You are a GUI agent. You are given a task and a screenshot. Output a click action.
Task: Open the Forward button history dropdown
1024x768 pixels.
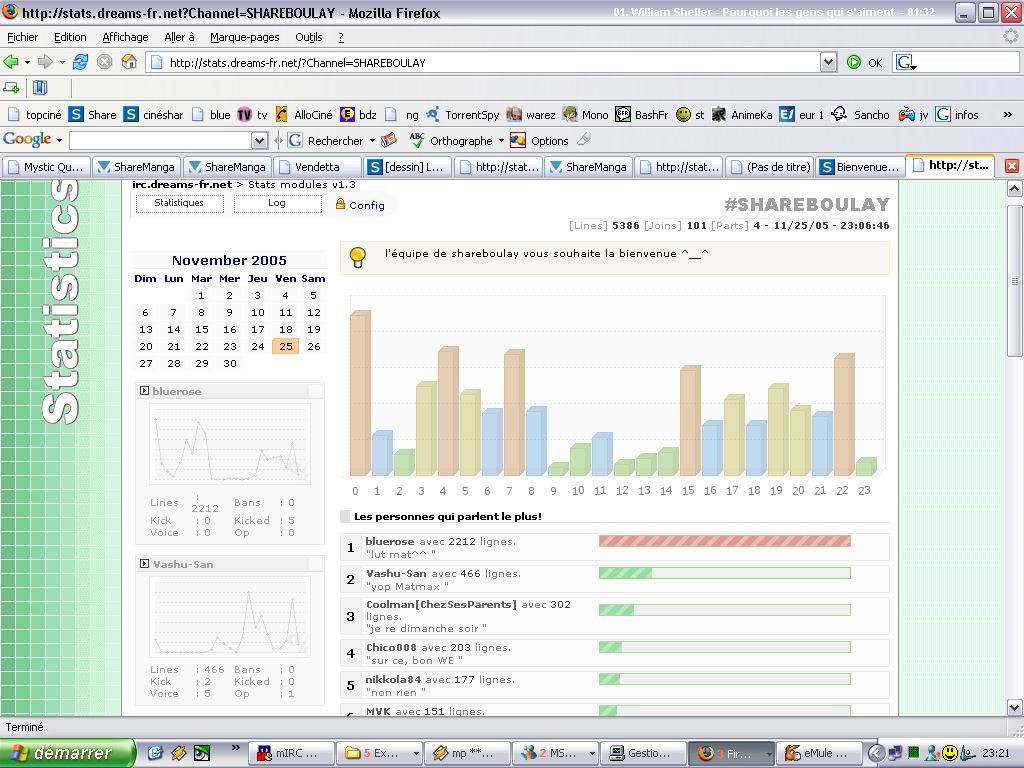tap(62, 63)
